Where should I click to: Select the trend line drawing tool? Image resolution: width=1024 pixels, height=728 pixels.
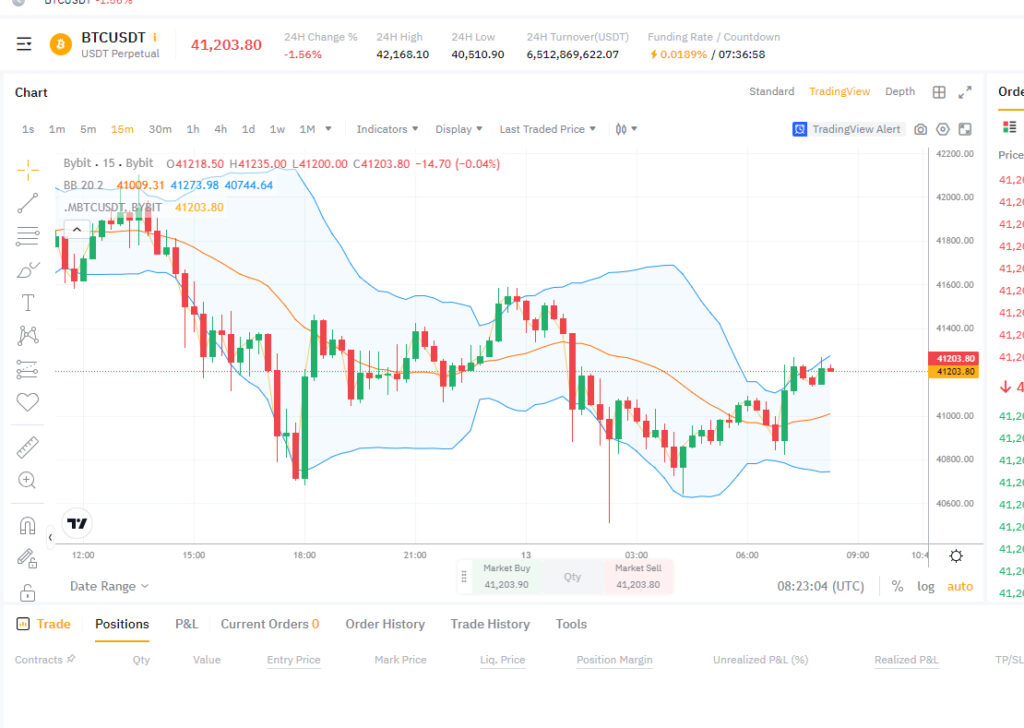tap(27, 203)
